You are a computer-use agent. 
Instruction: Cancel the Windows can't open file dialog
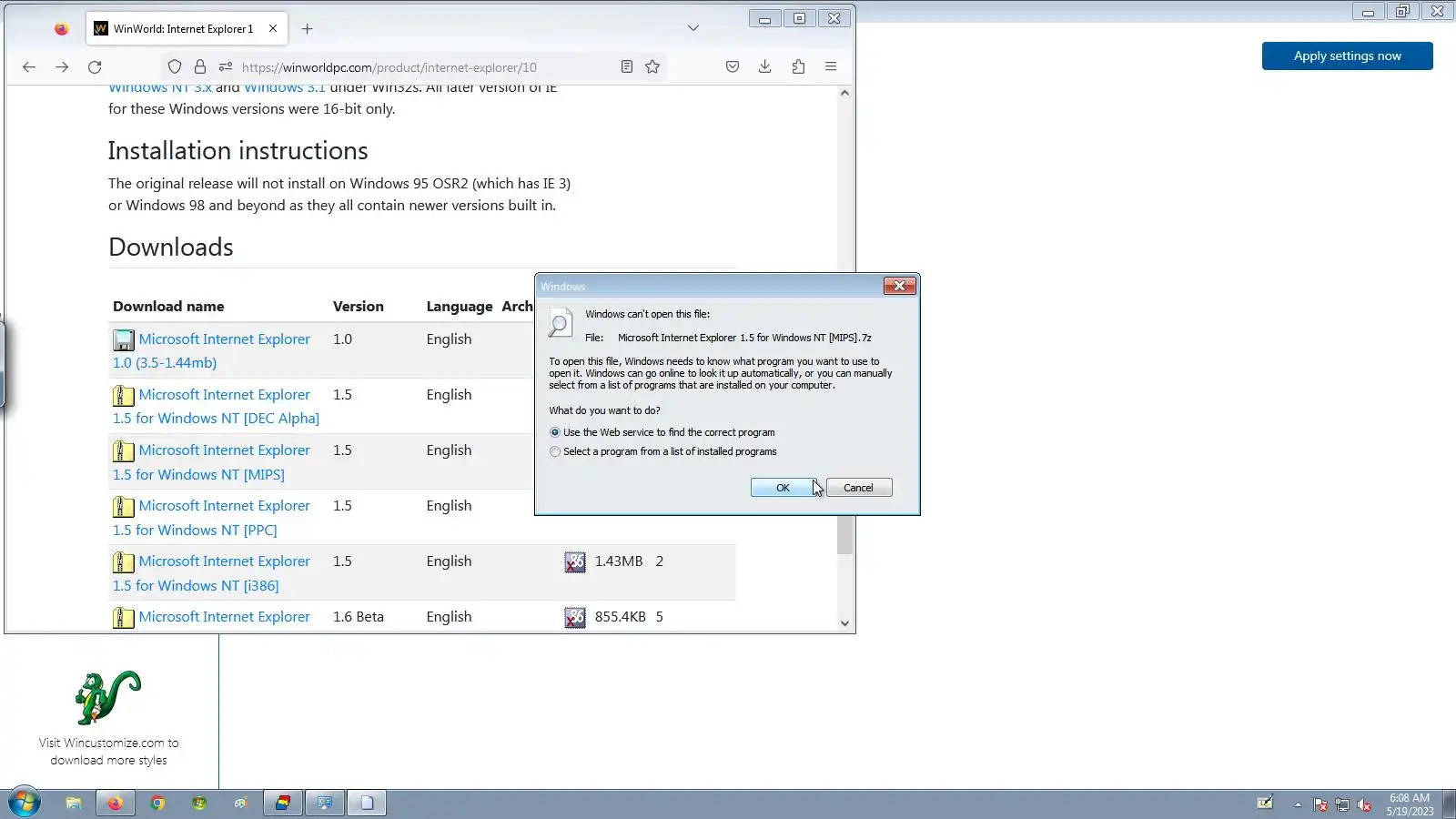tap(858, 488)
